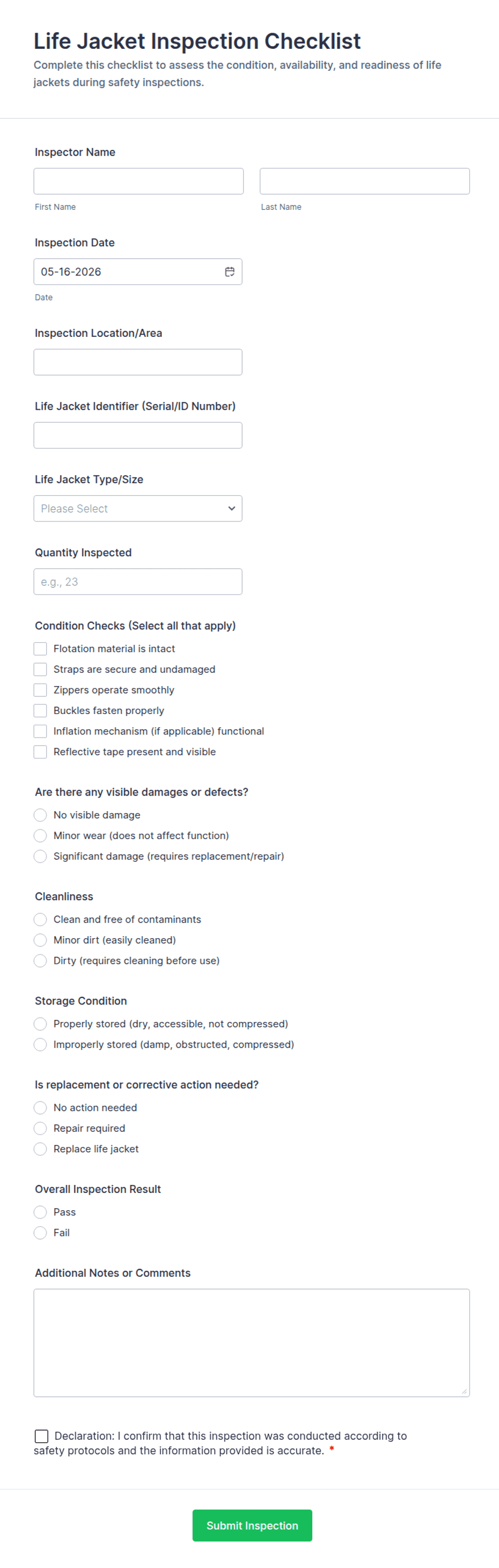Screen dimensions: 499x1568
Task: Check Flotation material is intact
Action: [x=40, y=648]
